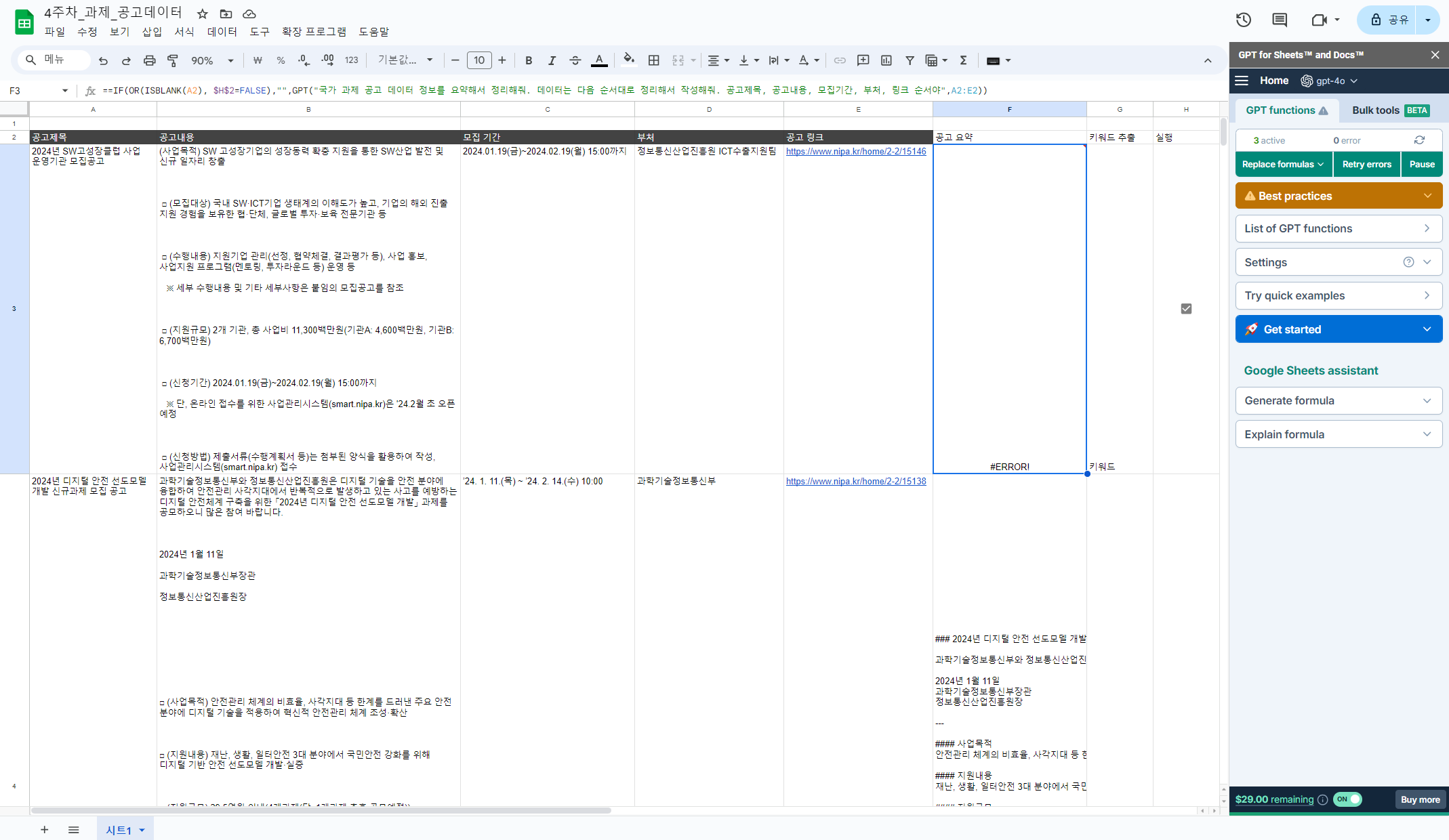The height and width of the screenshot is (840, 1449).
Task: Open the fill color picker
Action: [x=629, y=61]
